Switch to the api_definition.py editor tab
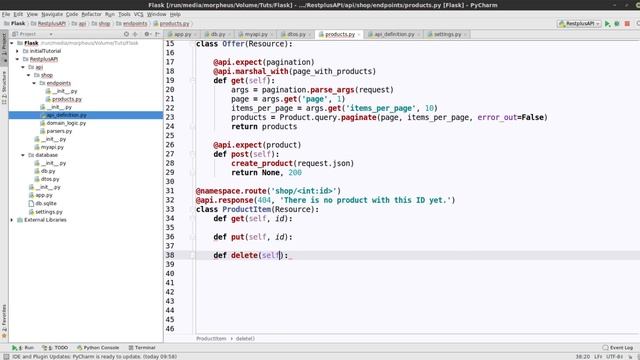The width and height of the screenshot is (640, 360). click(393, 34)
